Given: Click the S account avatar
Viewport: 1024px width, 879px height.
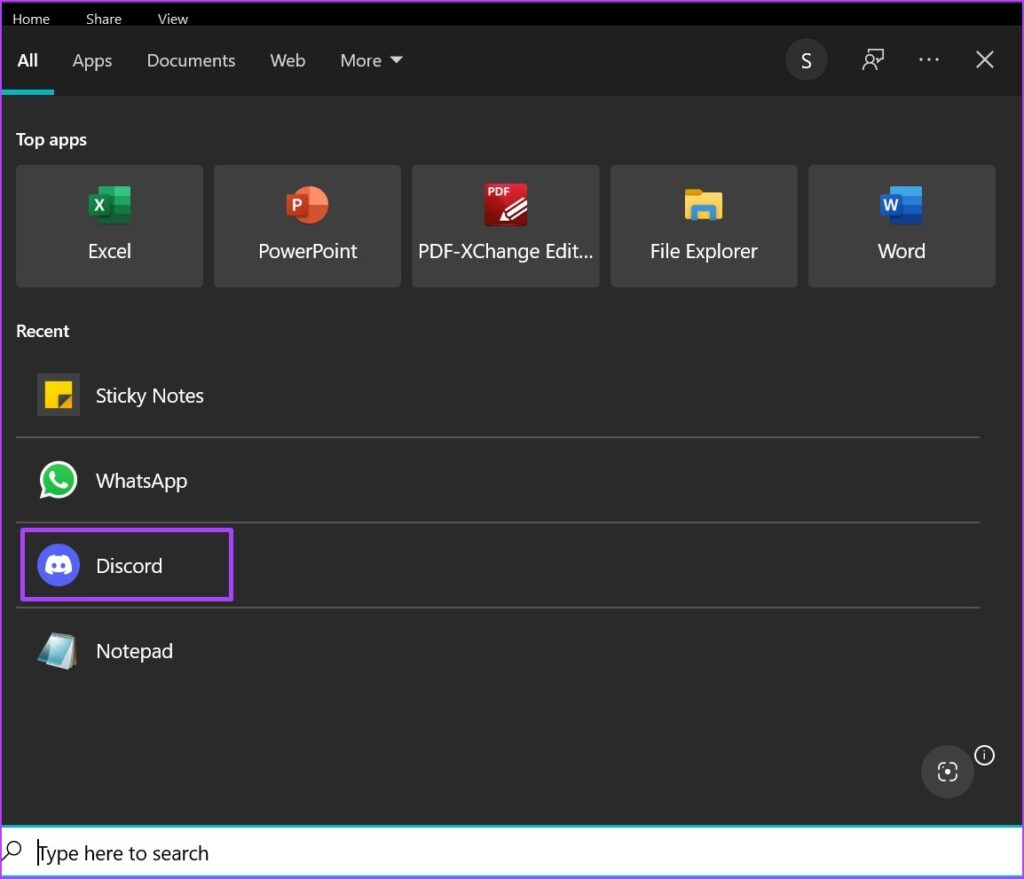Looking at the screenshot, I should coord(806,60).
